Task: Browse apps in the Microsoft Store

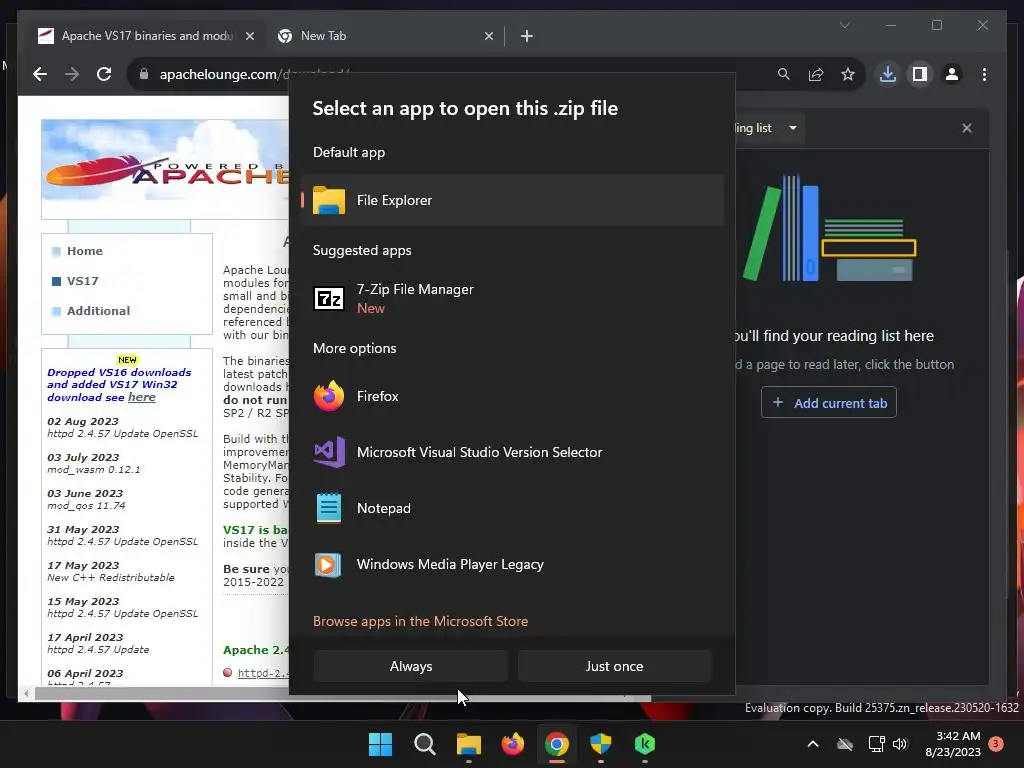Action: coord(421,621)
